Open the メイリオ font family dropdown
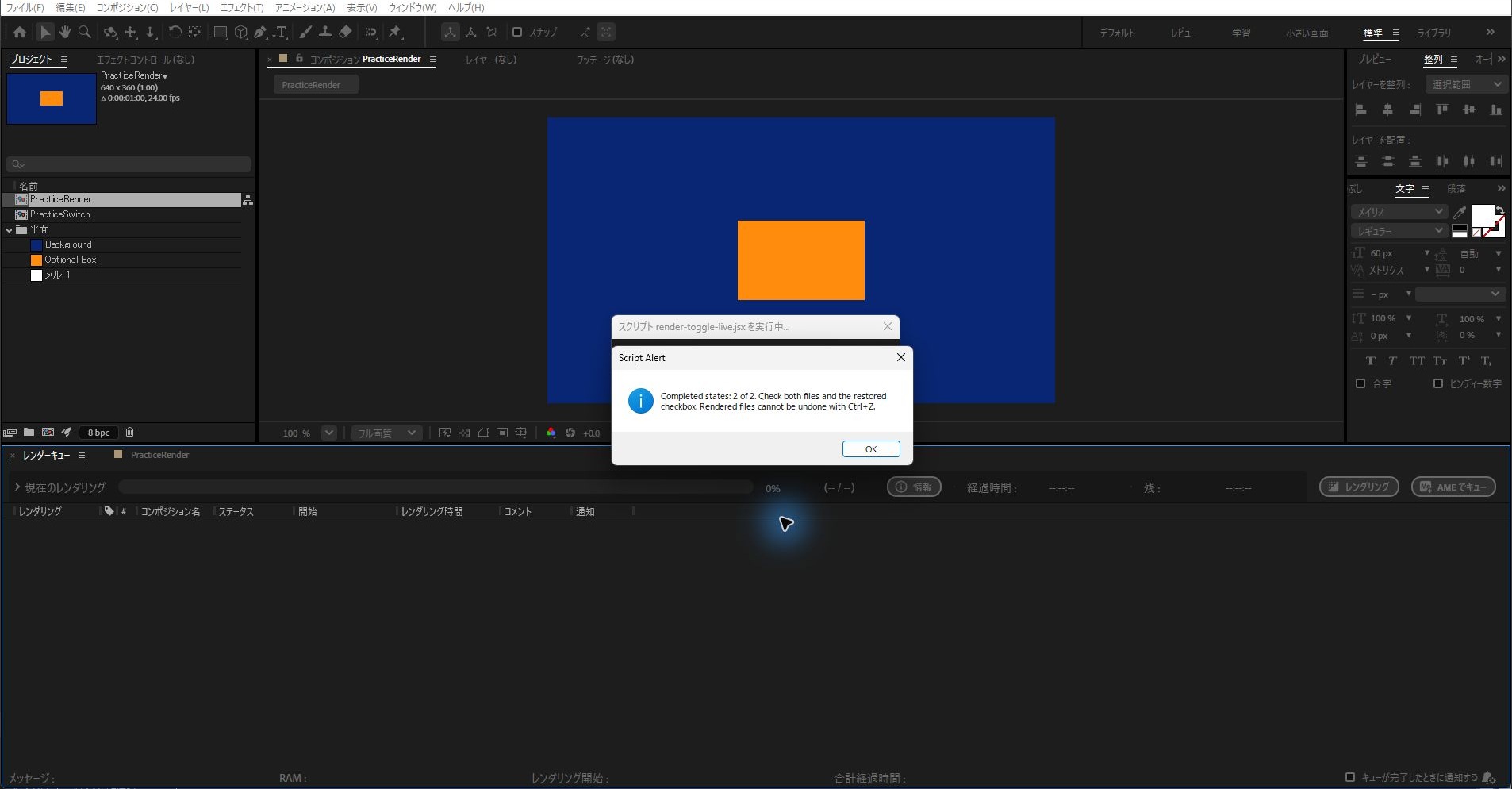This screenshot has height=789, width=1512. pyautogui.click(x=1399, y=212)
